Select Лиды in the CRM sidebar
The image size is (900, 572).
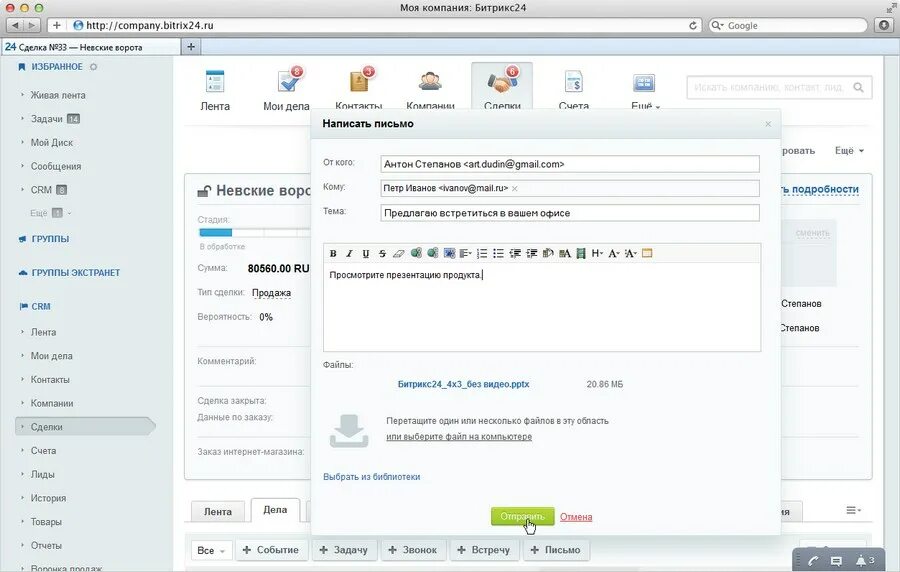[x=42, y=474]
